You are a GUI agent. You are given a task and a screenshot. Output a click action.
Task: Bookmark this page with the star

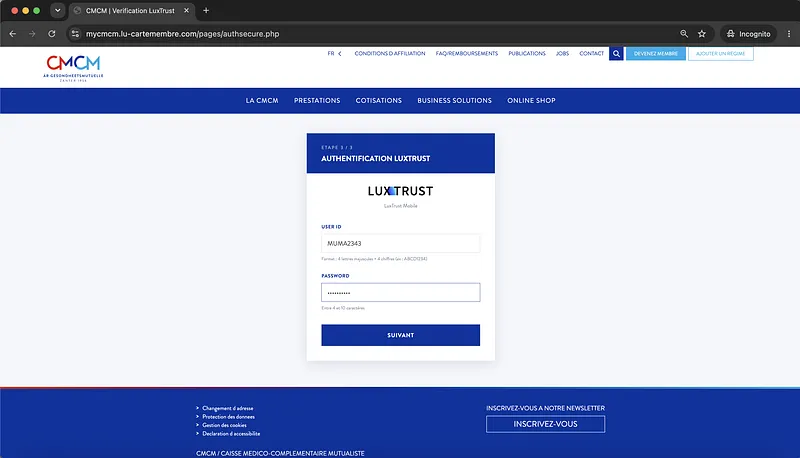[x=702, y=34]
